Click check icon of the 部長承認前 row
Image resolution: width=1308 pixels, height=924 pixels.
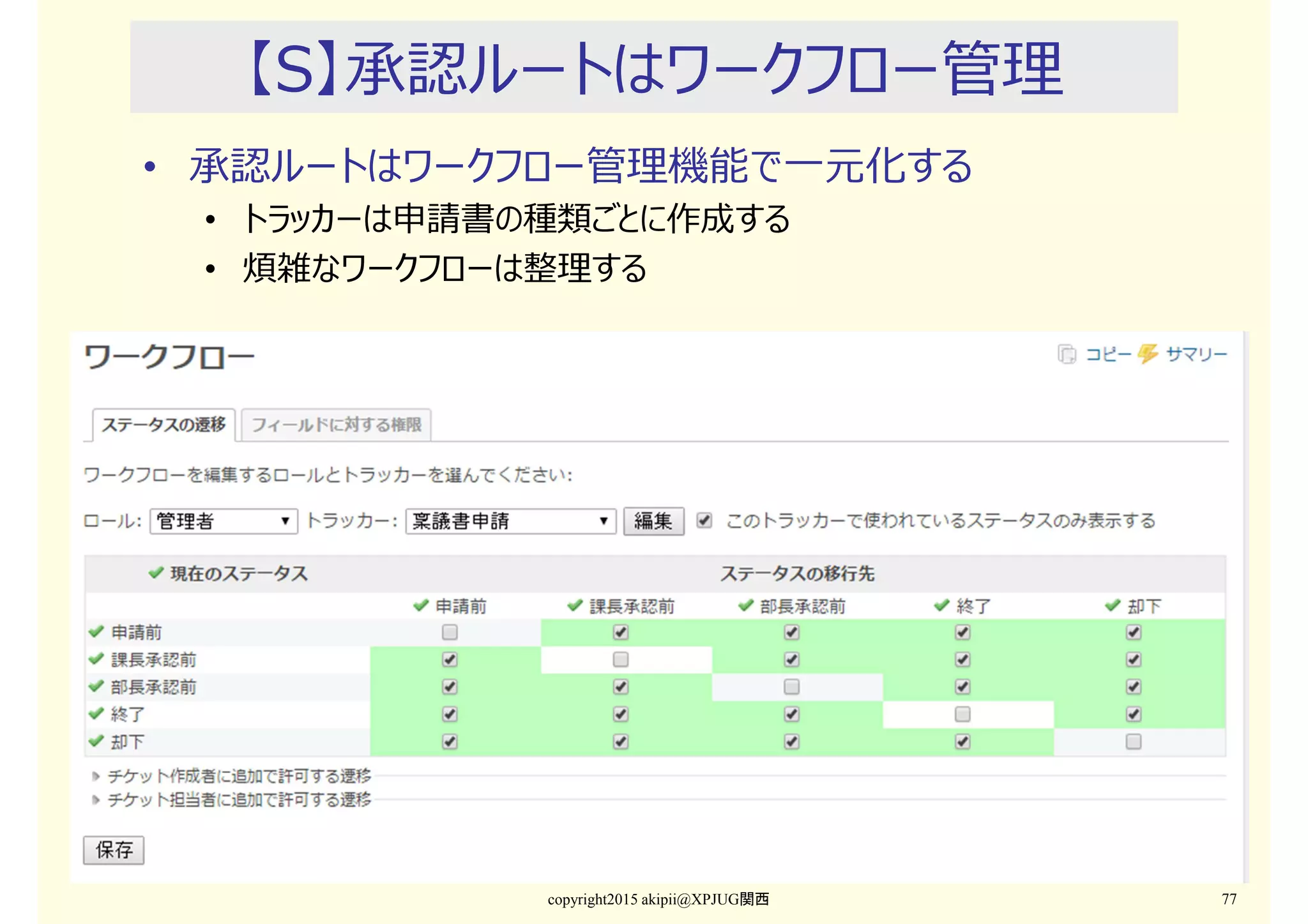pyautogui.click(x=96, y=686)
